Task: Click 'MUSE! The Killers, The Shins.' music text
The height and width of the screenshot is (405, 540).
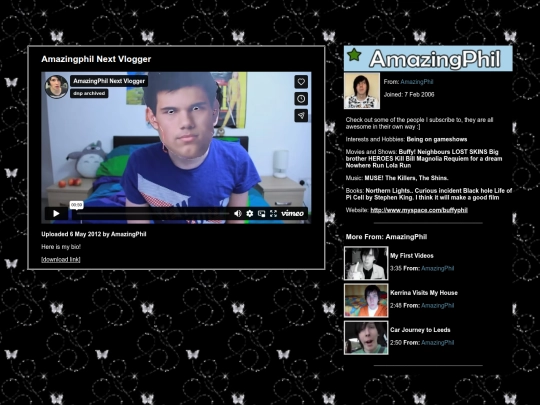Action: click(x=406, y=178)
